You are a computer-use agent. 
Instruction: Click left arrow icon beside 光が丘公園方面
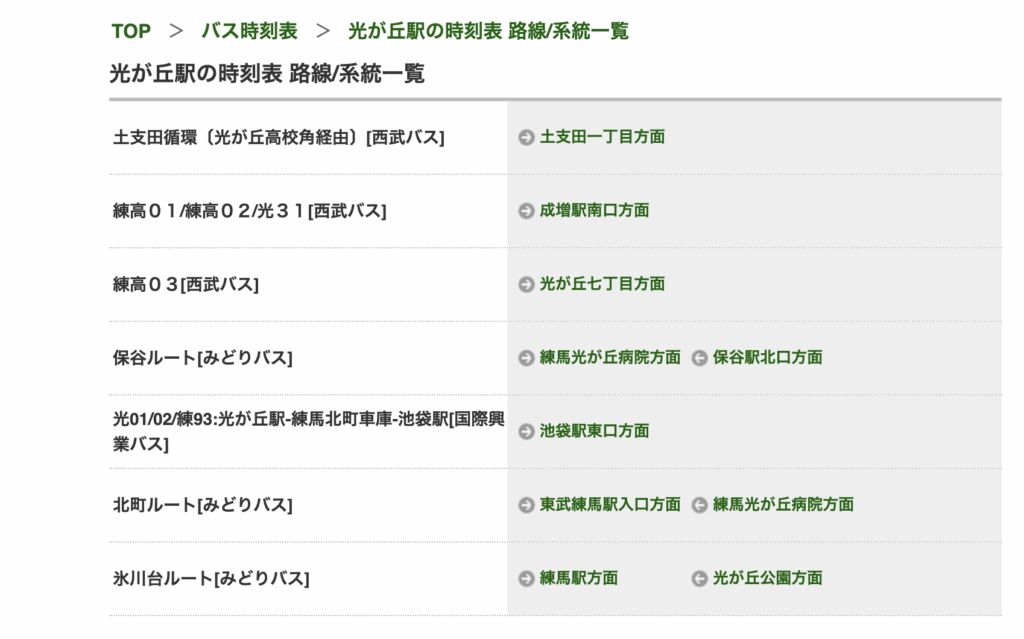pos(700,578)
